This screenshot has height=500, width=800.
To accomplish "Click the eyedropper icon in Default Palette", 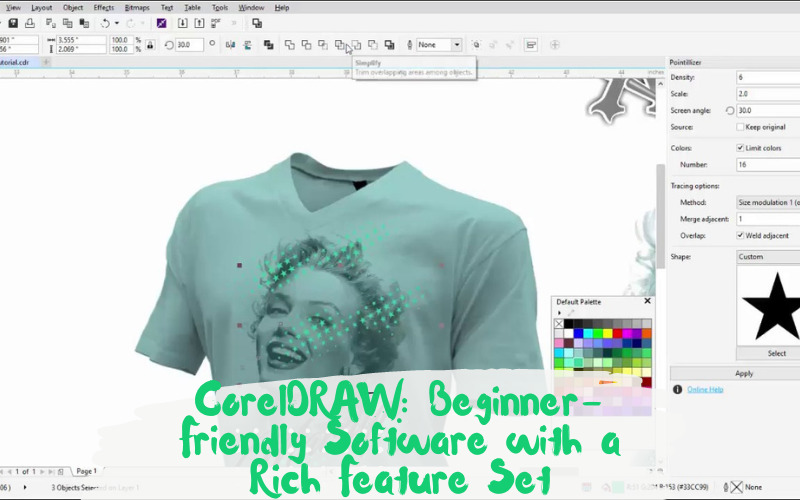I will 570,313.
